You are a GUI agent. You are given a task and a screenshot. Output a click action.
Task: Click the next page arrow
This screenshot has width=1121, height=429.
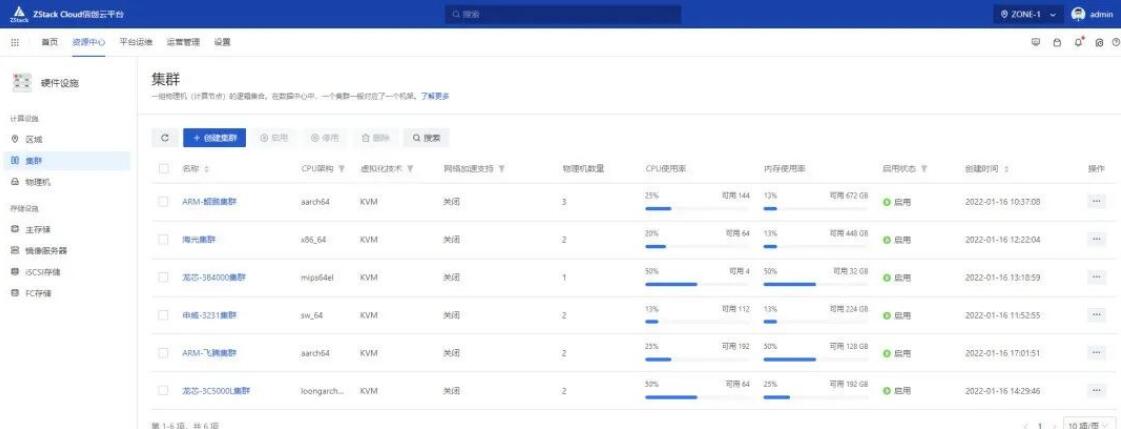(1053, 425)
